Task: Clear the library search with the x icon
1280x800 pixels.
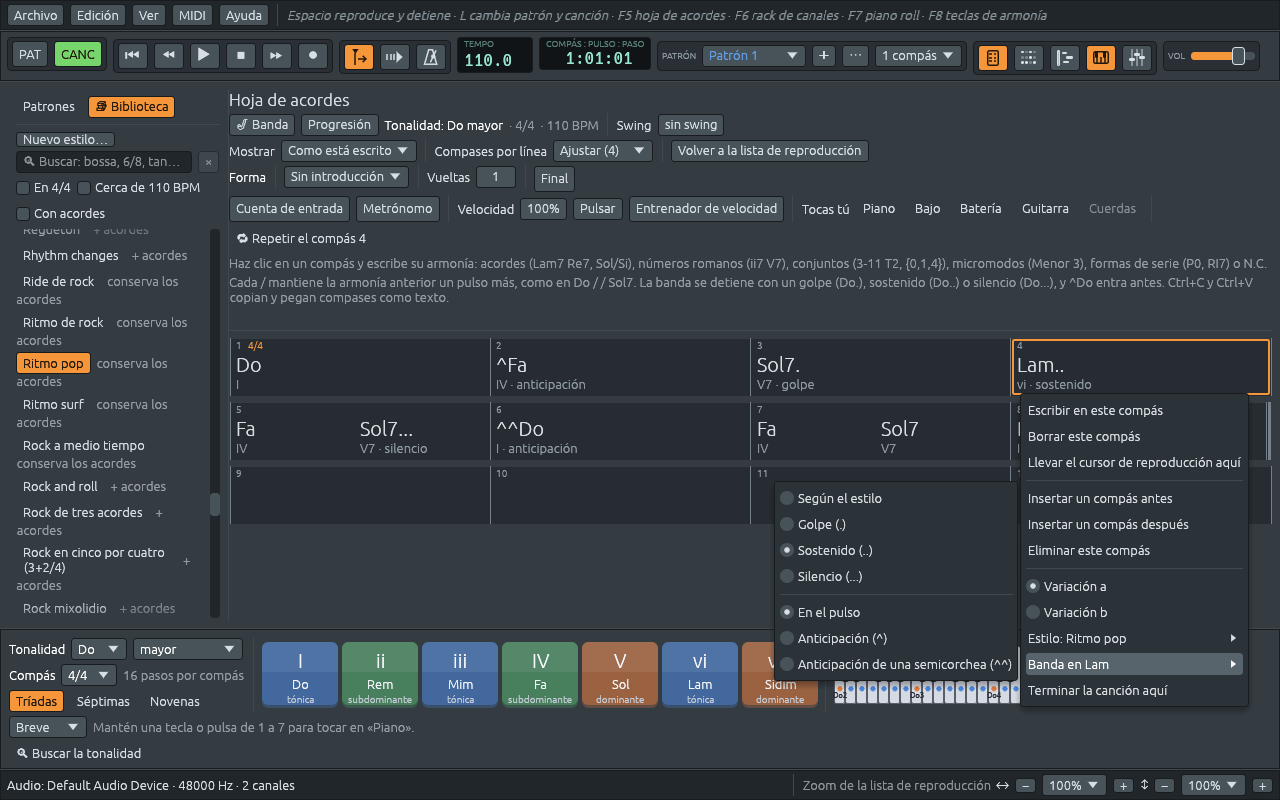Action: point(207,162)
